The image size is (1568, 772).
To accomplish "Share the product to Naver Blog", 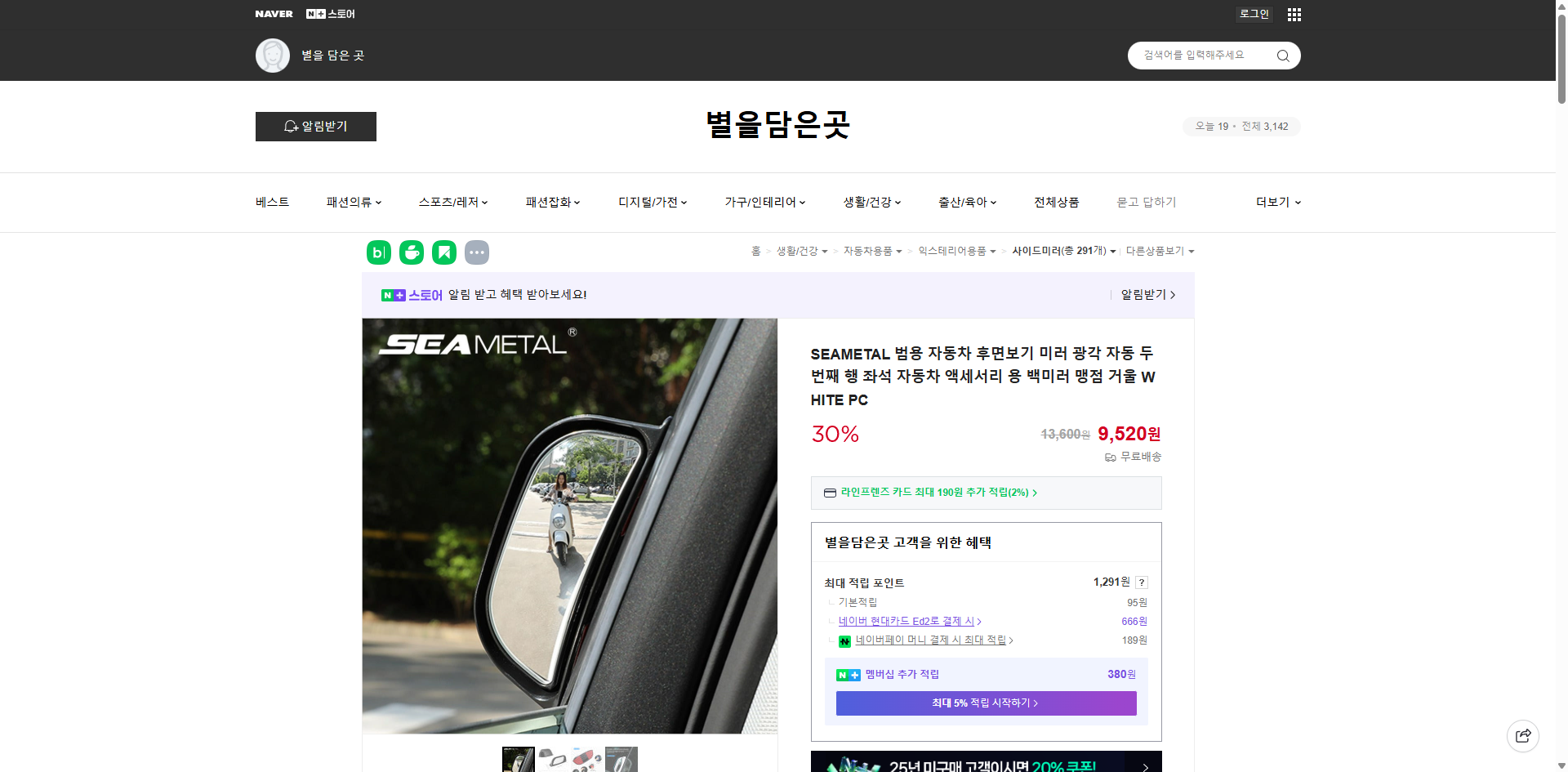I will pyautogui.click(x=378, y=252).
